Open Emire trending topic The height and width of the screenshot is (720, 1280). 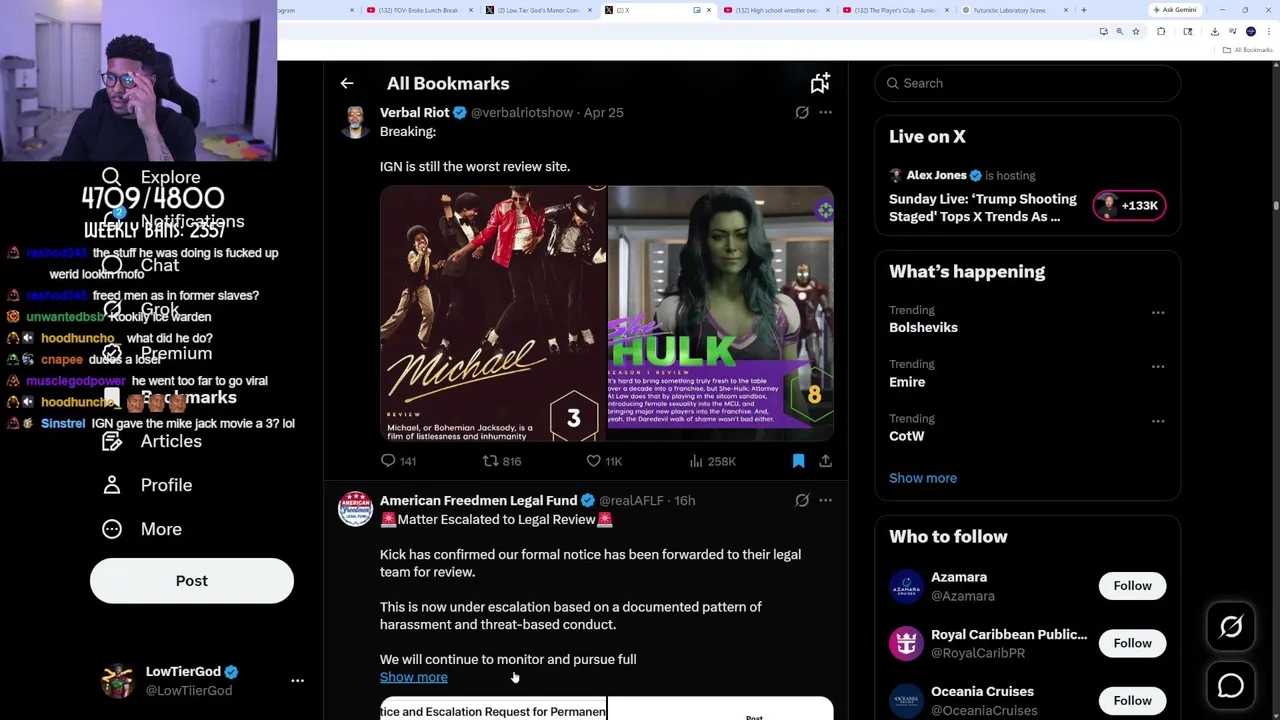tap(907, 382)
